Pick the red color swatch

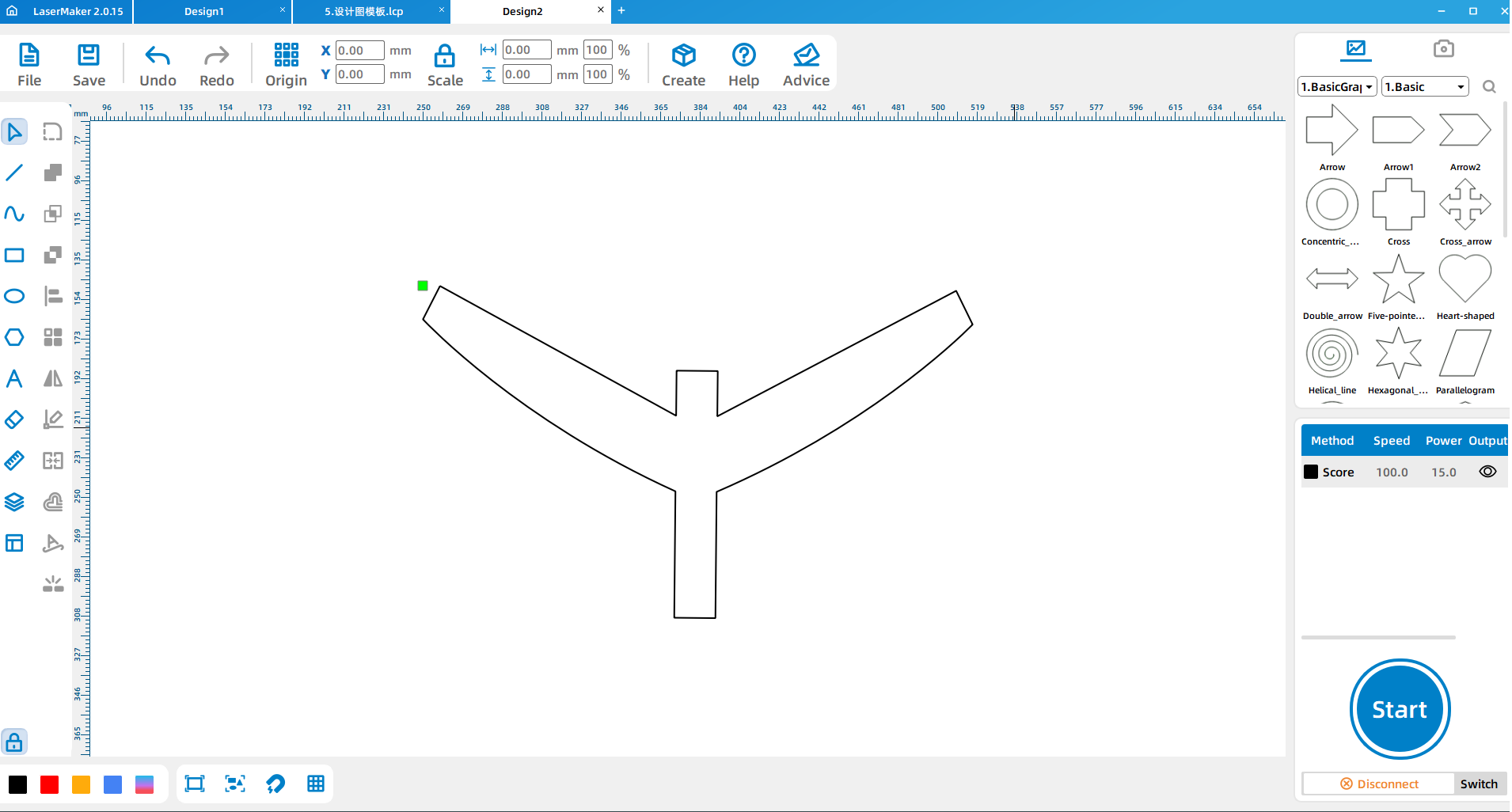pos(49,784)
